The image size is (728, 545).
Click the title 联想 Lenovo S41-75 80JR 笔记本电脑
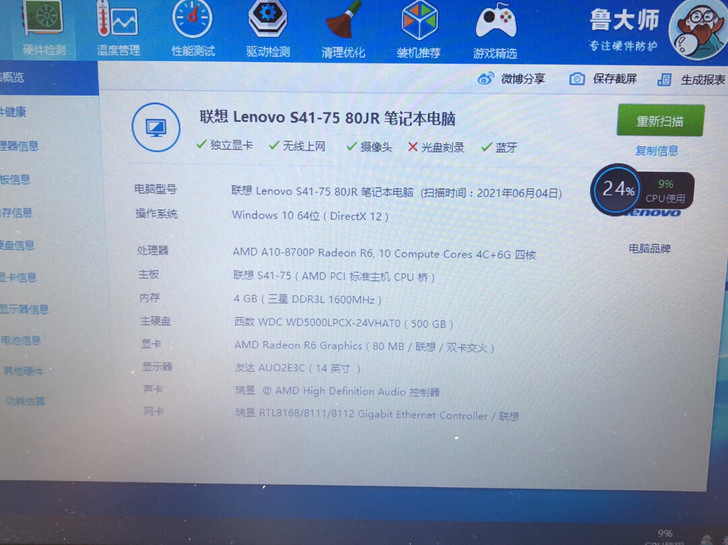click(x=327, y=118)
